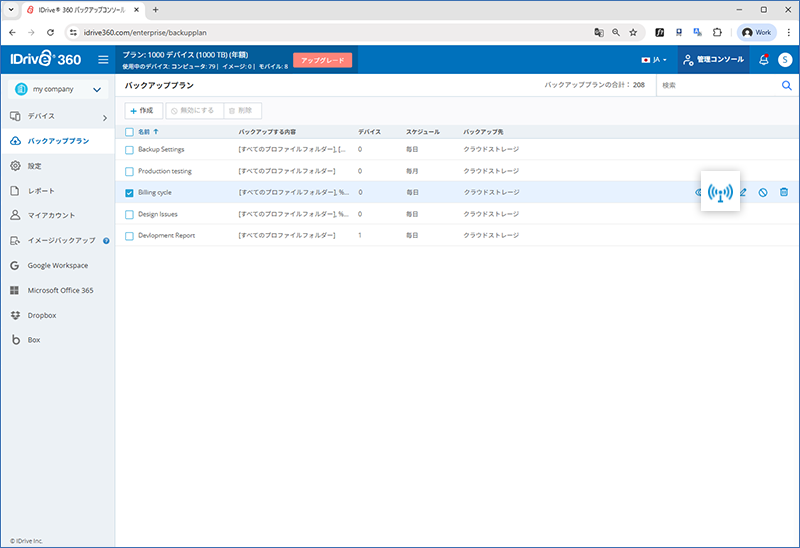Go to Google Workspace in sidebar
This screenshot has height=548, width=800.
(57, 265)
